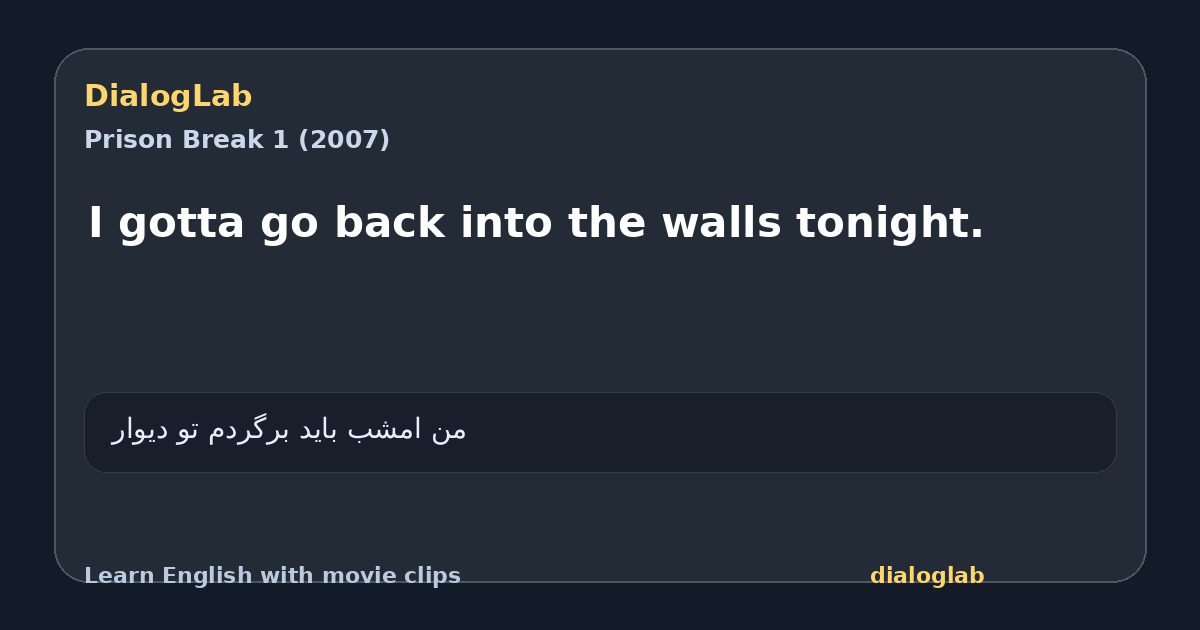Select the word 'gotta' in the sentence
The width and height of the screenshot is (1200, 630).
click(180, 224)
